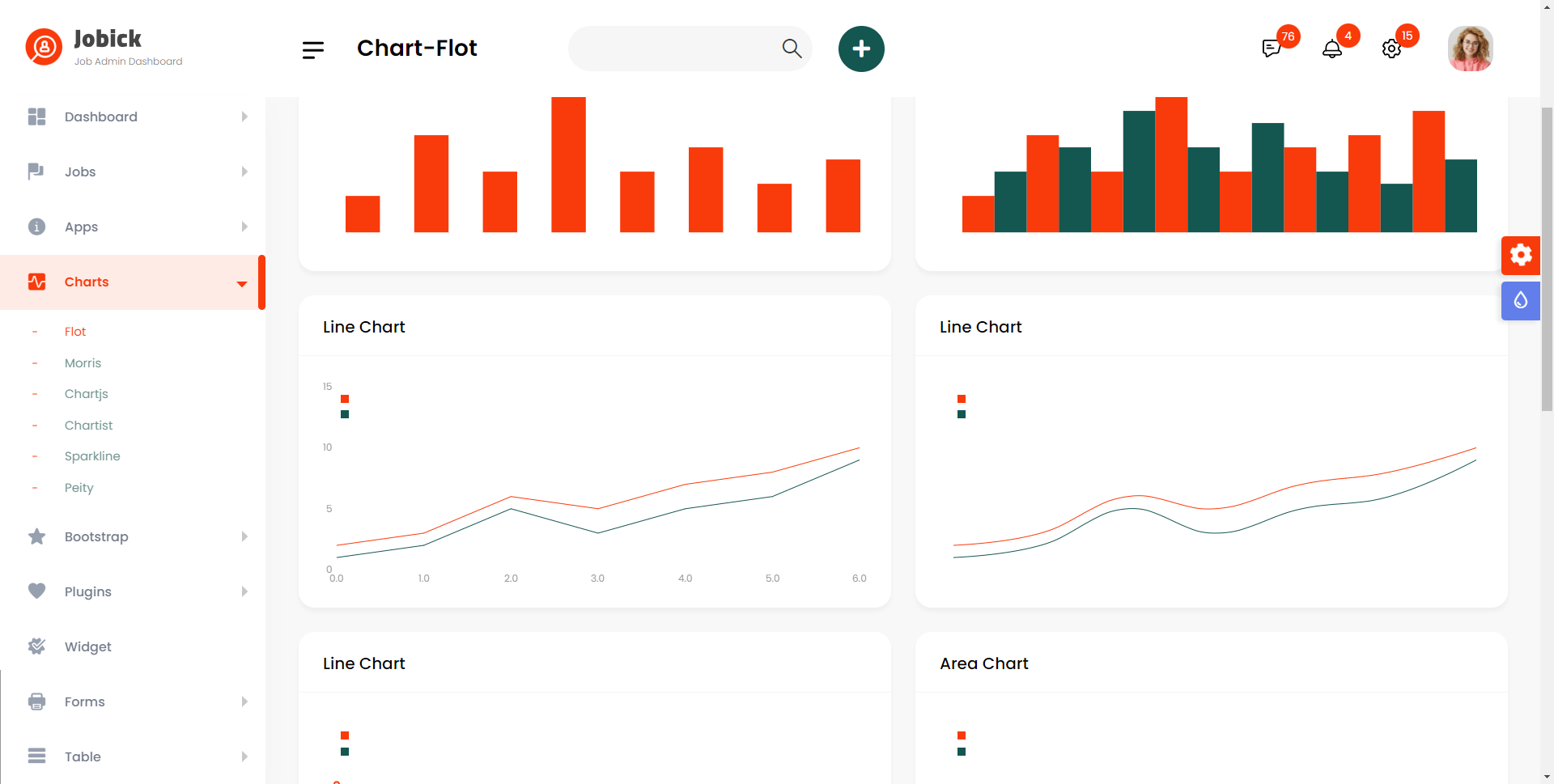Click the Apps info icon in sidebar
1554x784 pixels.
pyautogui.click(x=36, y=227)
